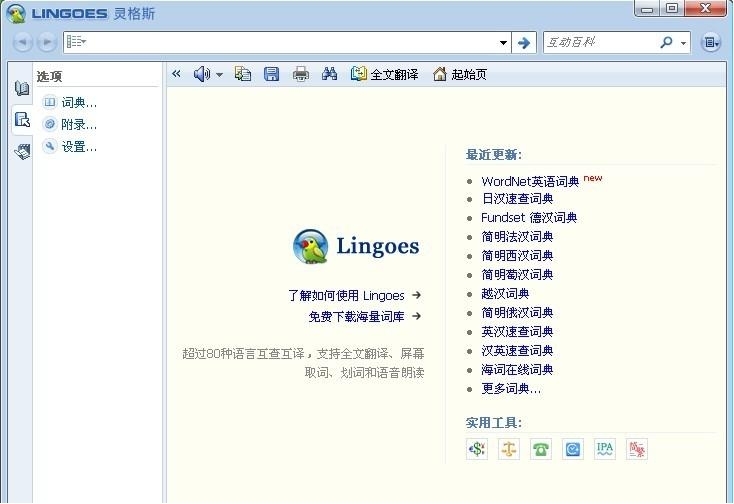Screen dimensions: 734x504
Task: Select the options sidebar tab
Action: [22, 120]
